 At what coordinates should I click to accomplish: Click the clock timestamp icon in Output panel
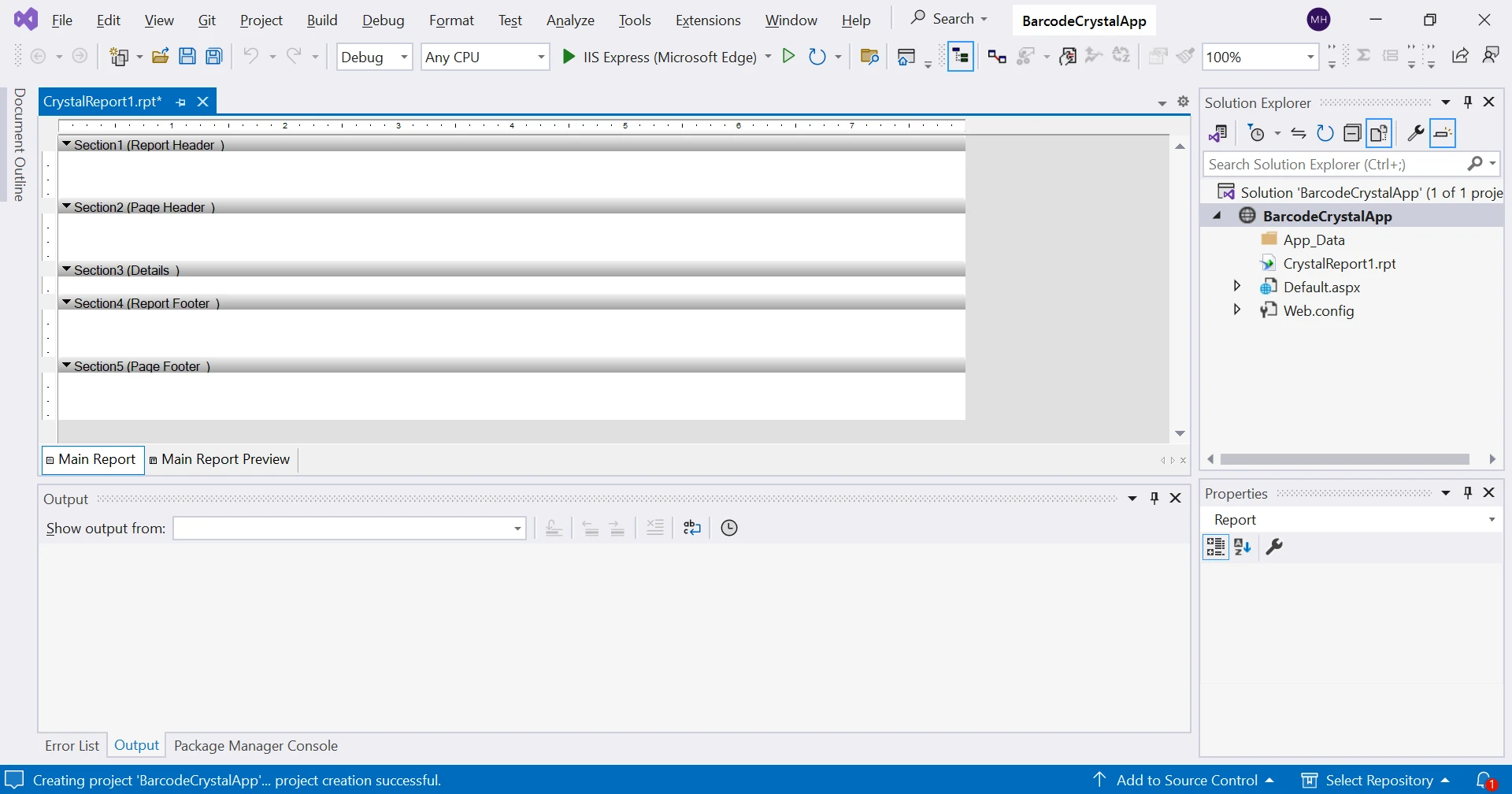pyautogui.click(x=729, y=528)
